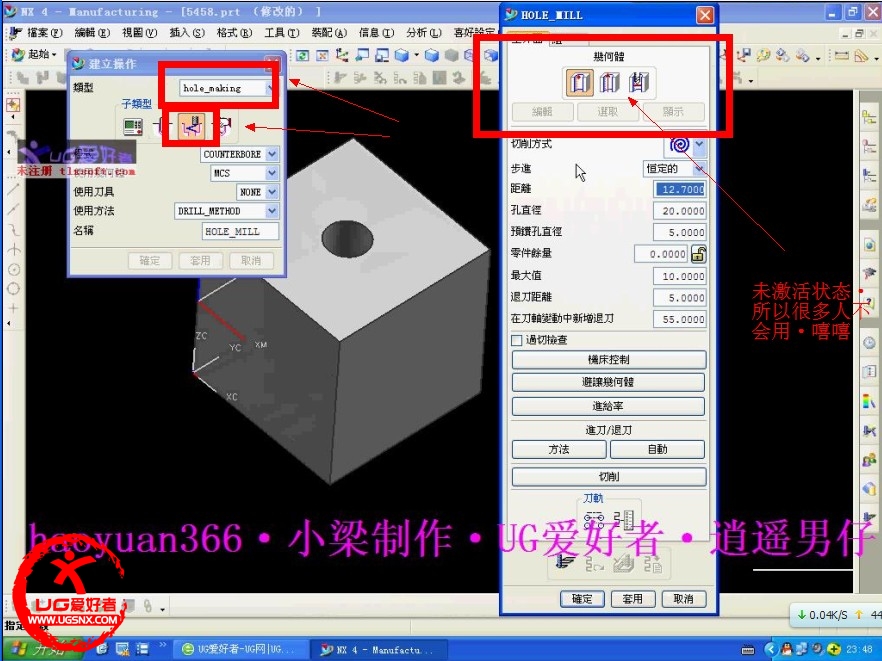Click the edit display tool path icon under 刀軌

coord(594,518)
